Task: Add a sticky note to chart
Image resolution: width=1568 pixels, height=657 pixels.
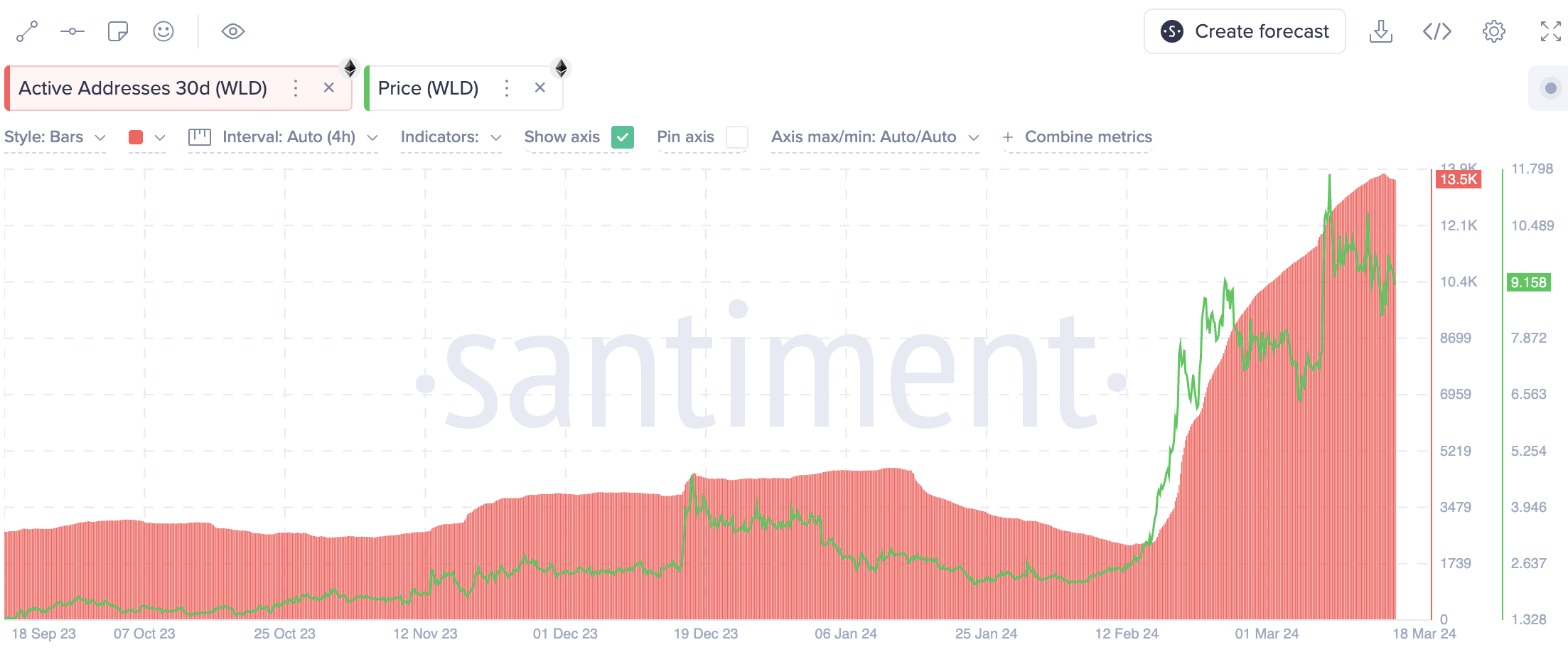Action: coord(118,31)
